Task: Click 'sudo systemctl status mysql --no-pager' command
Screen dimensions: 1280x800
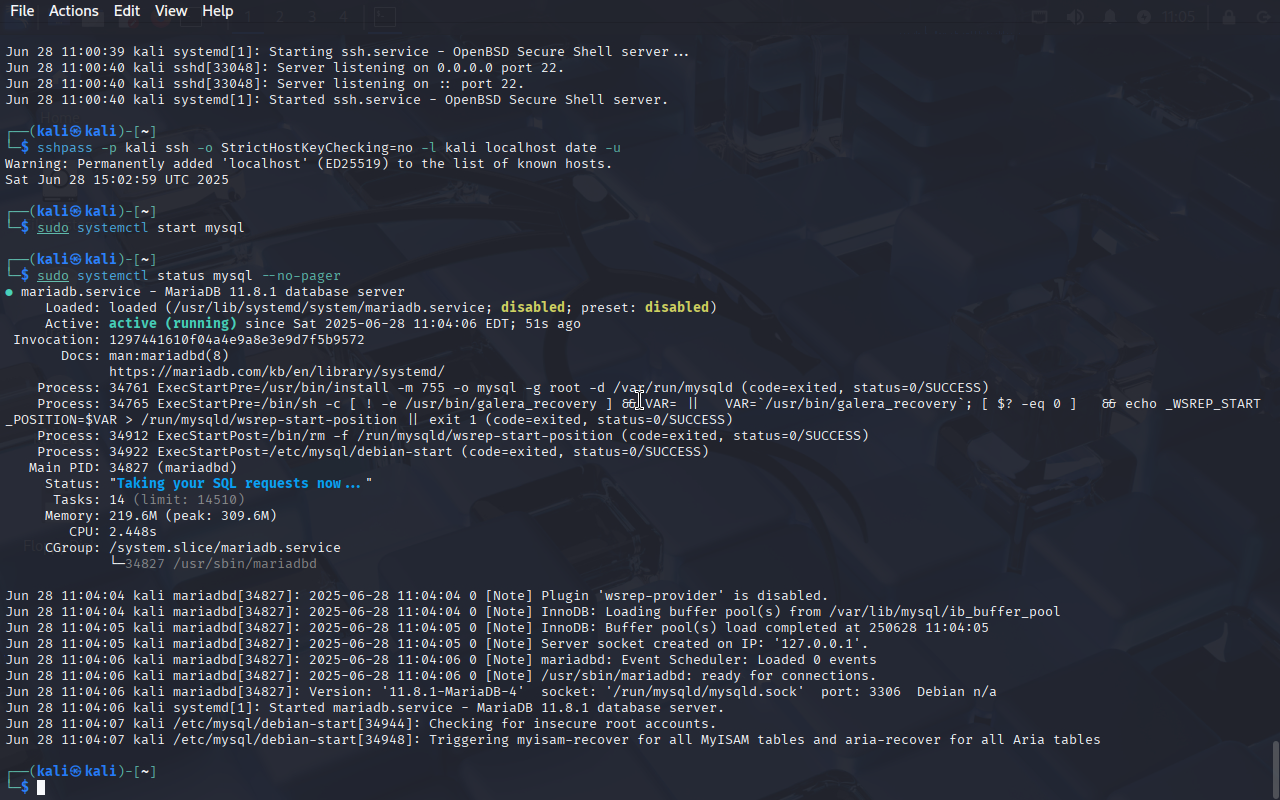Action: [x=189, y=276]
